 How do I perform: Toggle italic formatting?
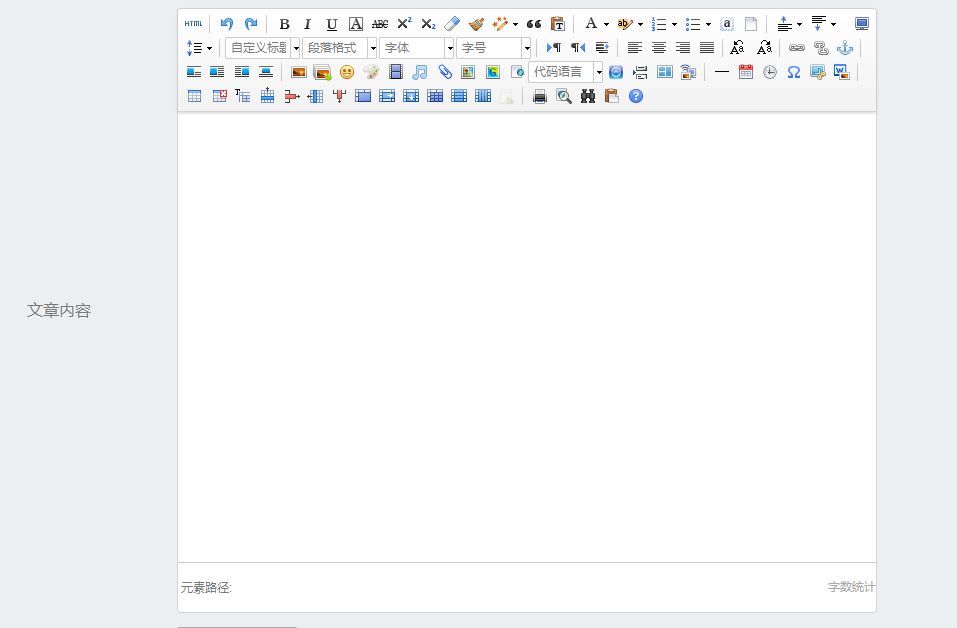[308, 24]
